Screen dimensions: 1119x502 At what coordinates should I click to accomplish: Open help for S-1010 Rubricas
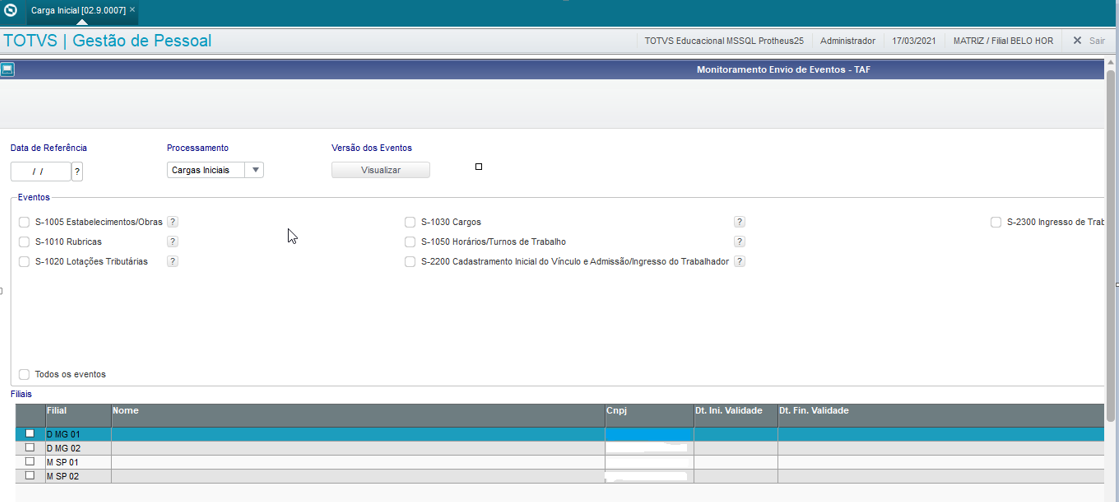point(173,241)
